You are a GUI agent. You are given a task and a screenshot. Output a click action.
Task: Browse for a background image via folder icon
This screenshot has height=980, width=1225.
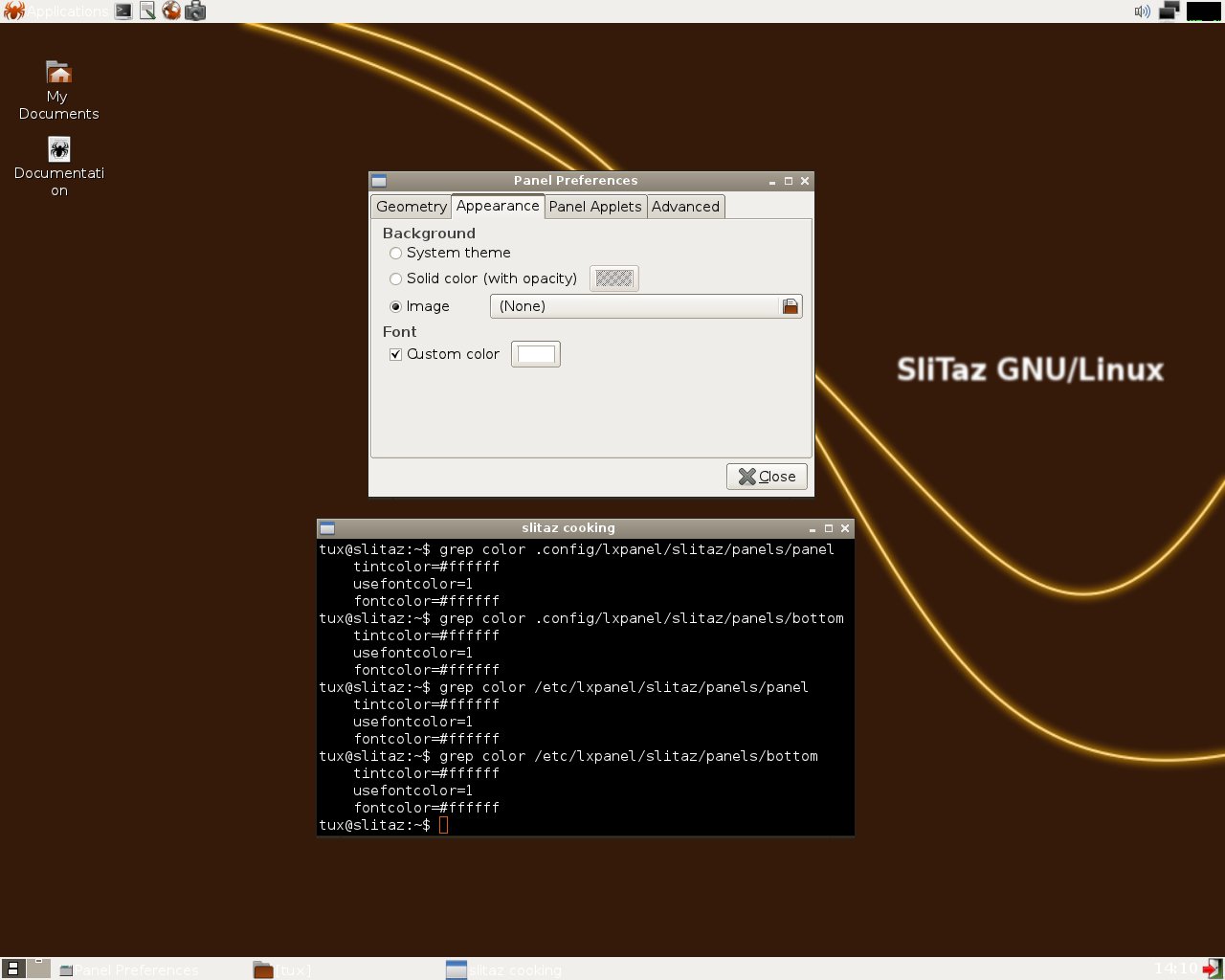pos(790,306)
